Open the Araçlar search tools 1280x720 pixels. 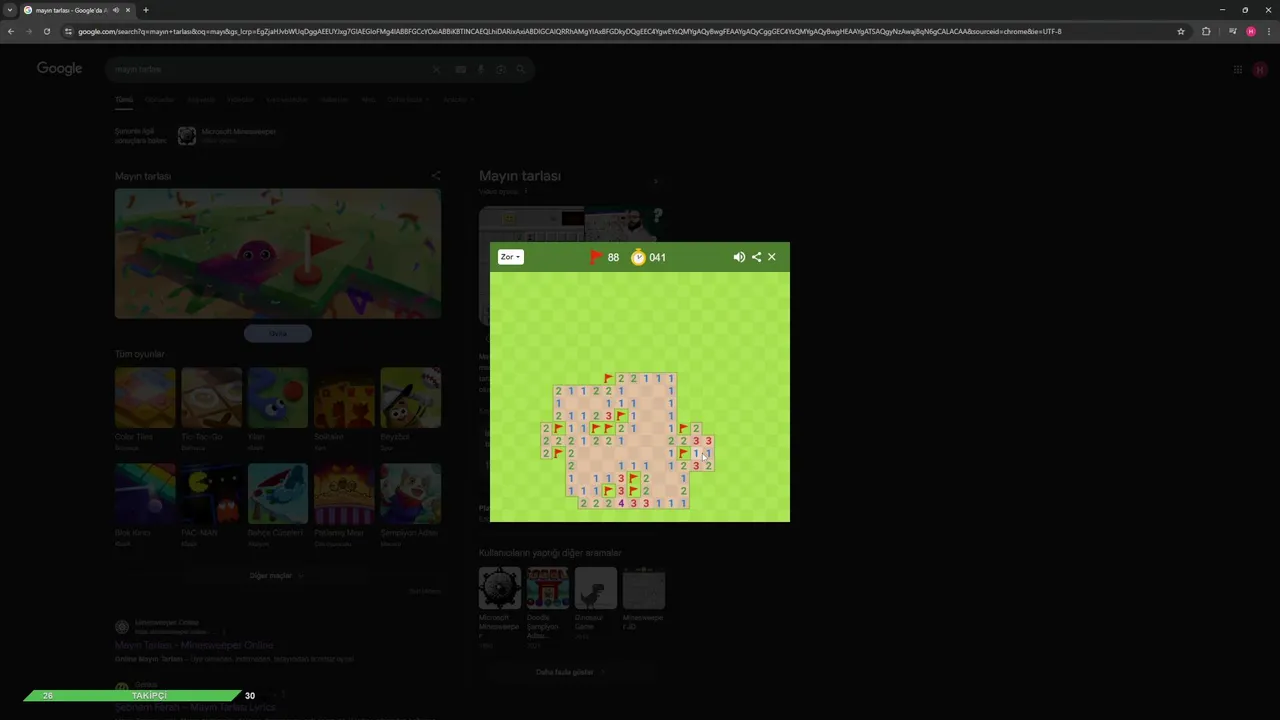pos(458,100)
